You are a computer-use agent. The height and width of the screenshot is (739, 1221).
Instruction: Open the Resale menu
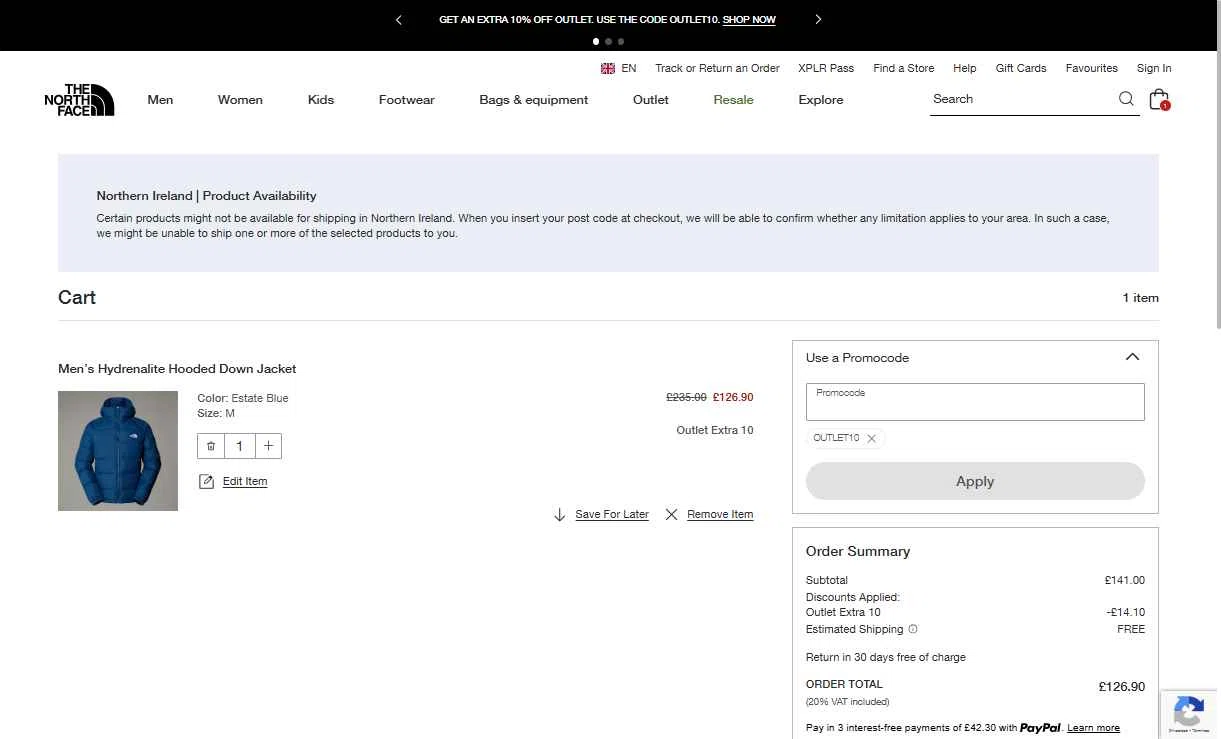point(733,100)
